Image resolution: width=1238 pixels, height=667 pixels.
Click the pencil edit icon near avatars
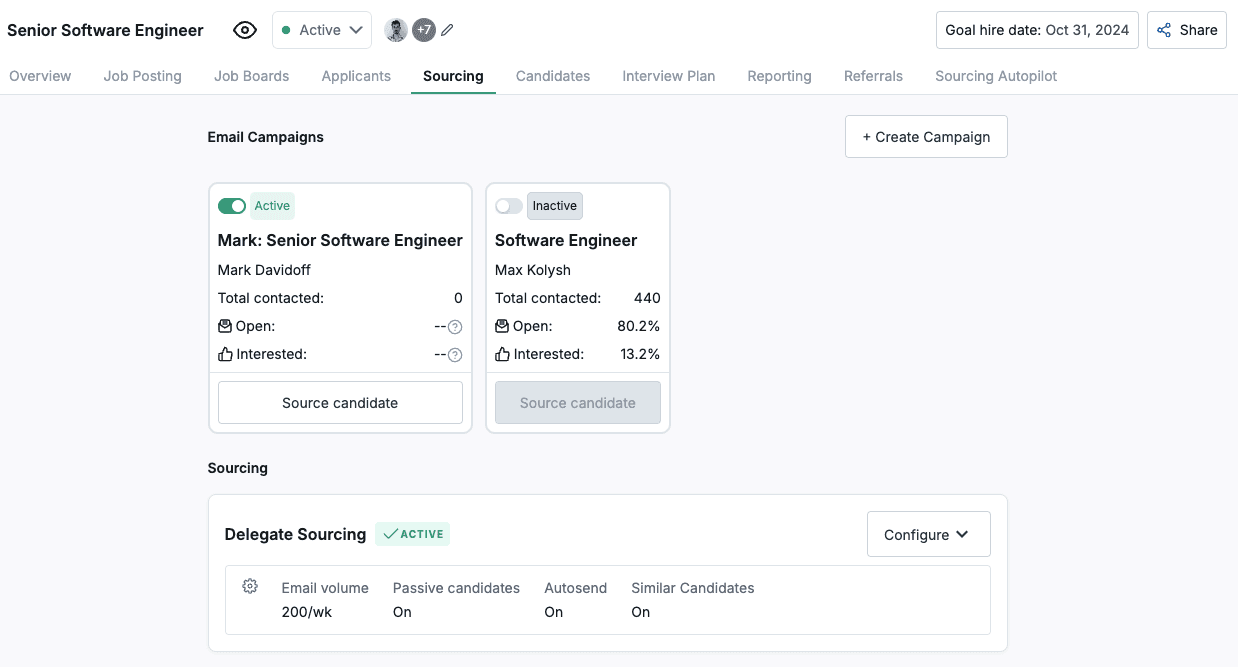pyautogui.click(x=447, y=30)
